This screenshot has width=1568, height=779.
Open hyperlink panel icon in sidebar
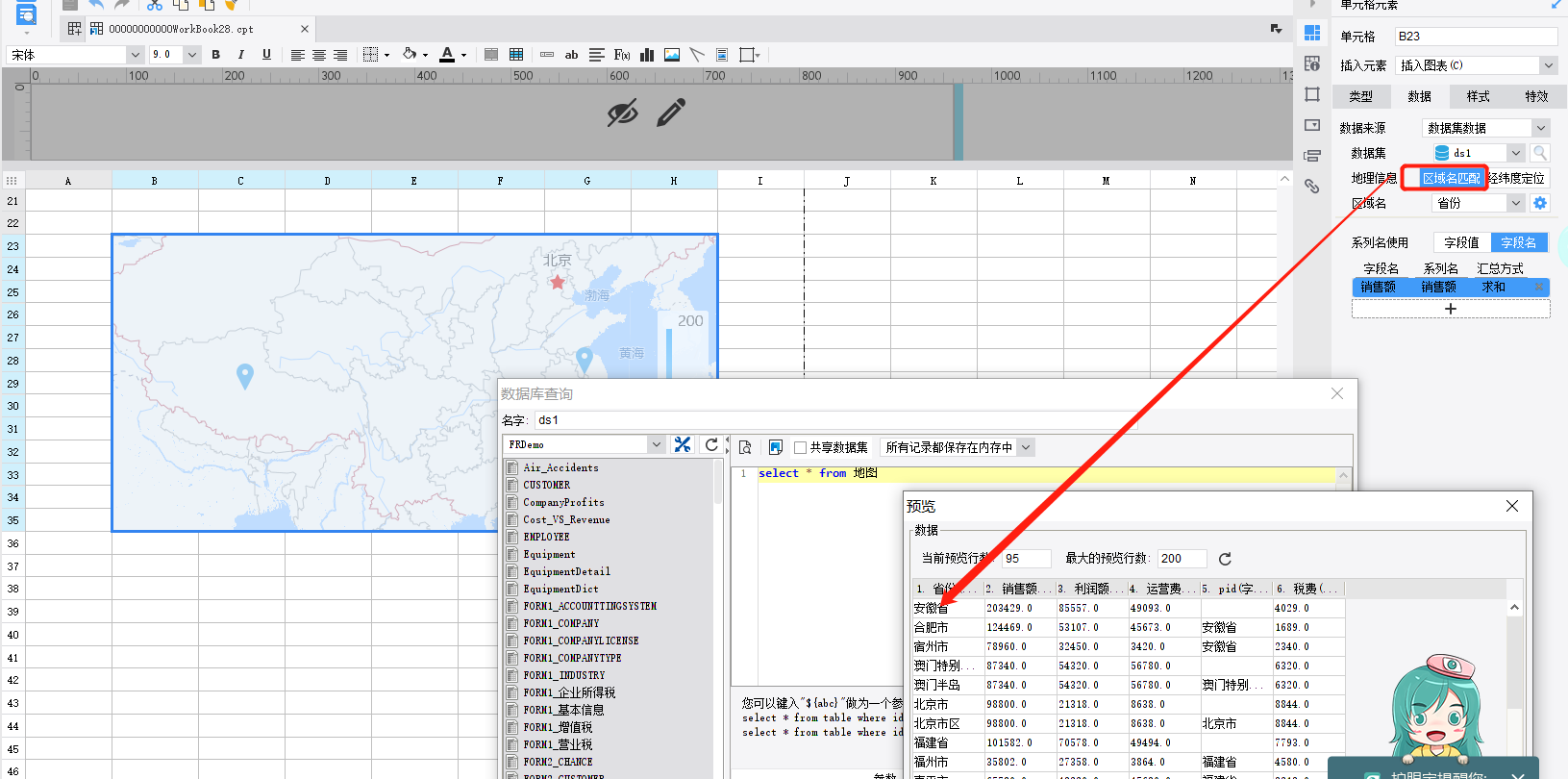pos(1312,186)
